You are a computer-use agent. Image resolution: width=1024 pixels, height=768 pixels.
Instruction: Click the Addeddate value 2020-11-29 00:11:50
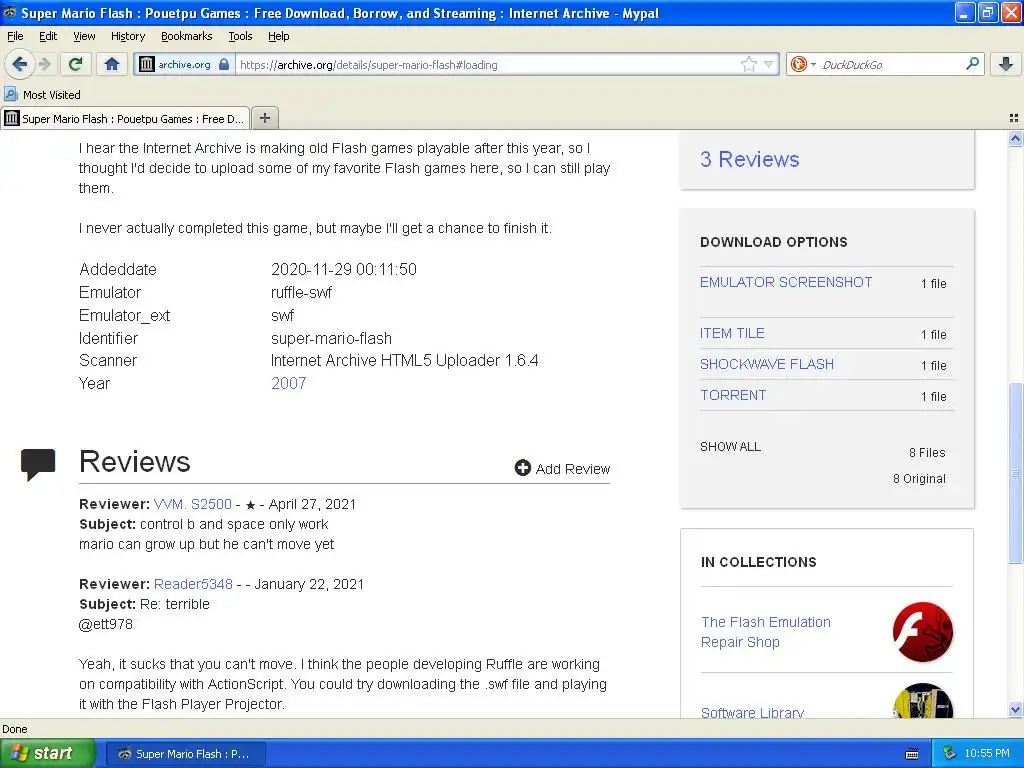pos(344,269)
